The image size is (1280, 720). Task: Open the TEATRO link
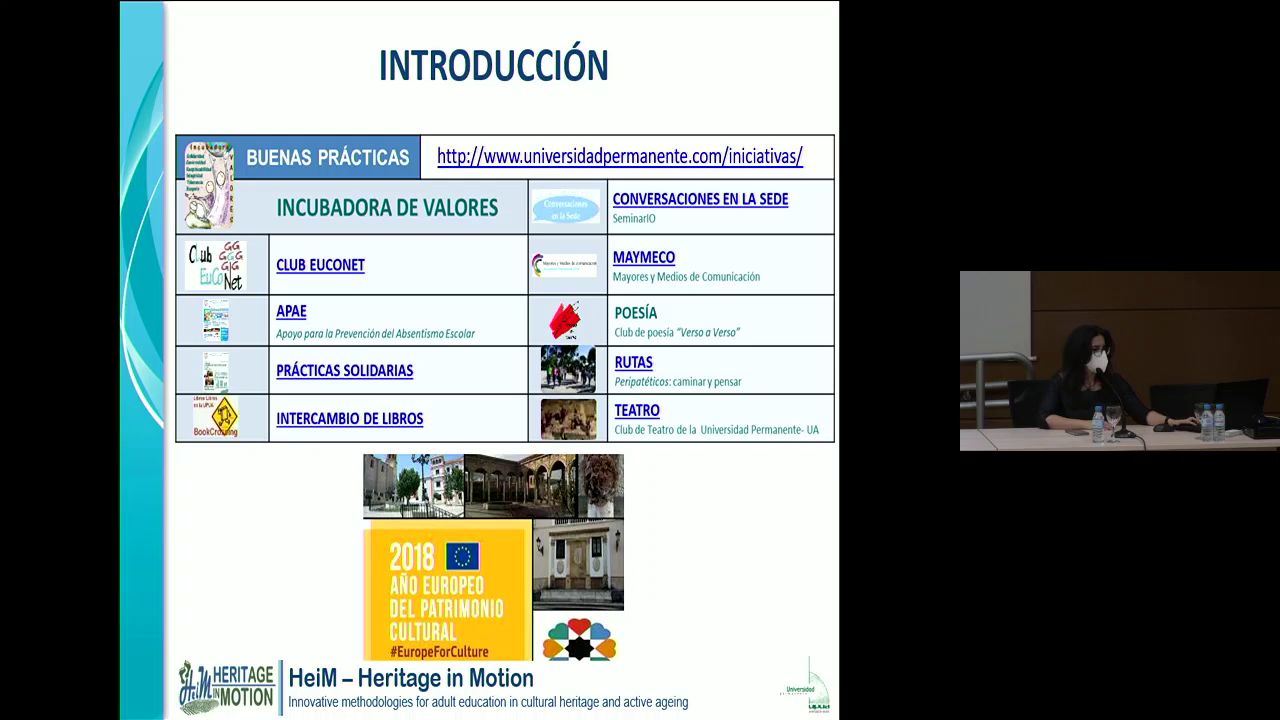(637, 410)
